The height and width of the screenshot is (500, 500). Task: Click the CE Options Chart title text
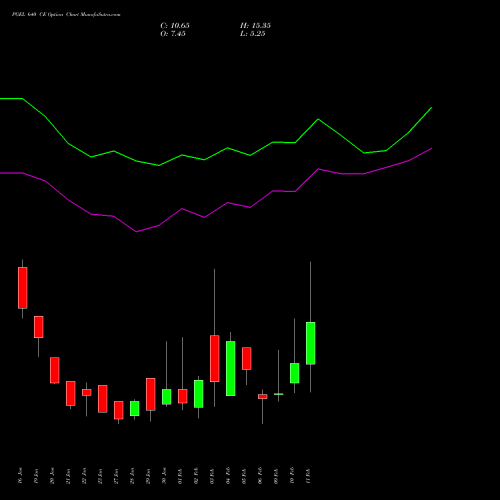(x=66, y=15)
